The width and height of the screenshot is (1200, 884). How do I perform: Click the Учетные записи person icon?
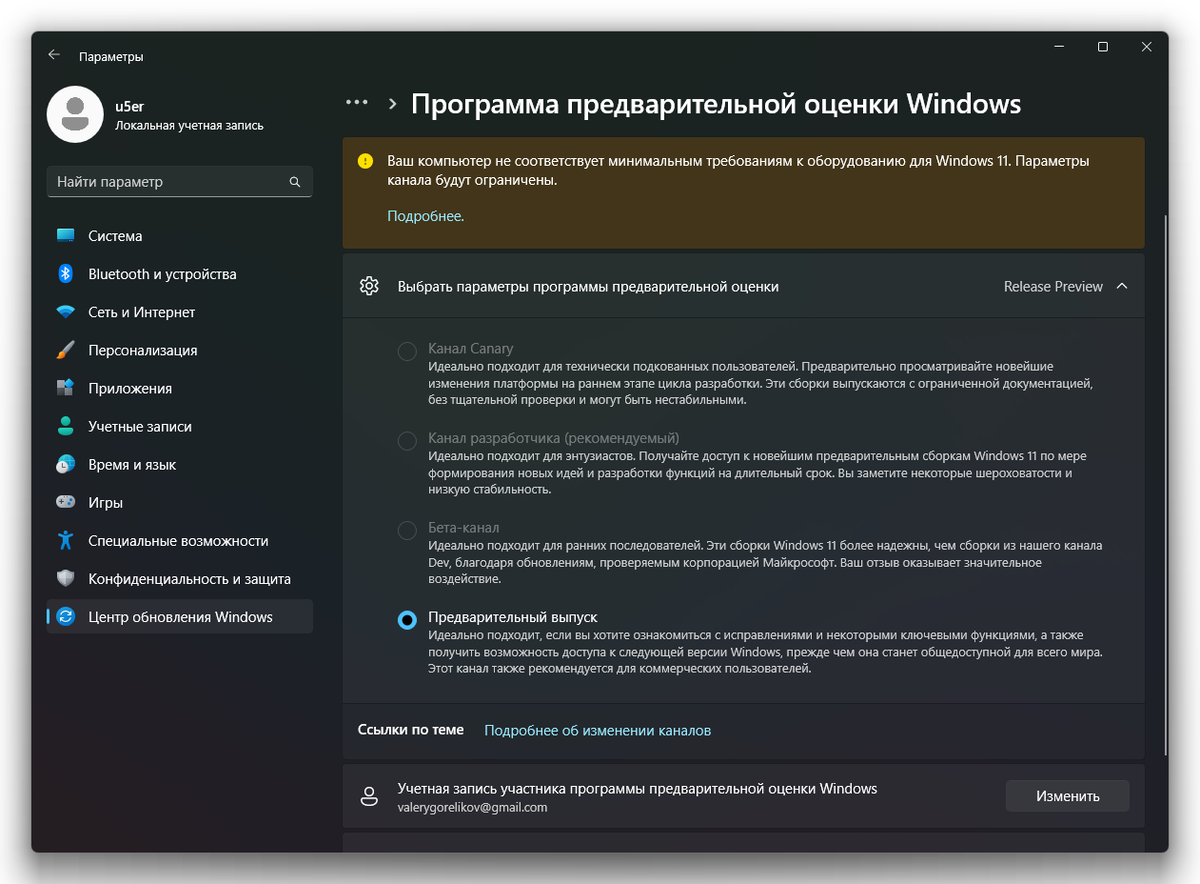(x=66, y=426)
